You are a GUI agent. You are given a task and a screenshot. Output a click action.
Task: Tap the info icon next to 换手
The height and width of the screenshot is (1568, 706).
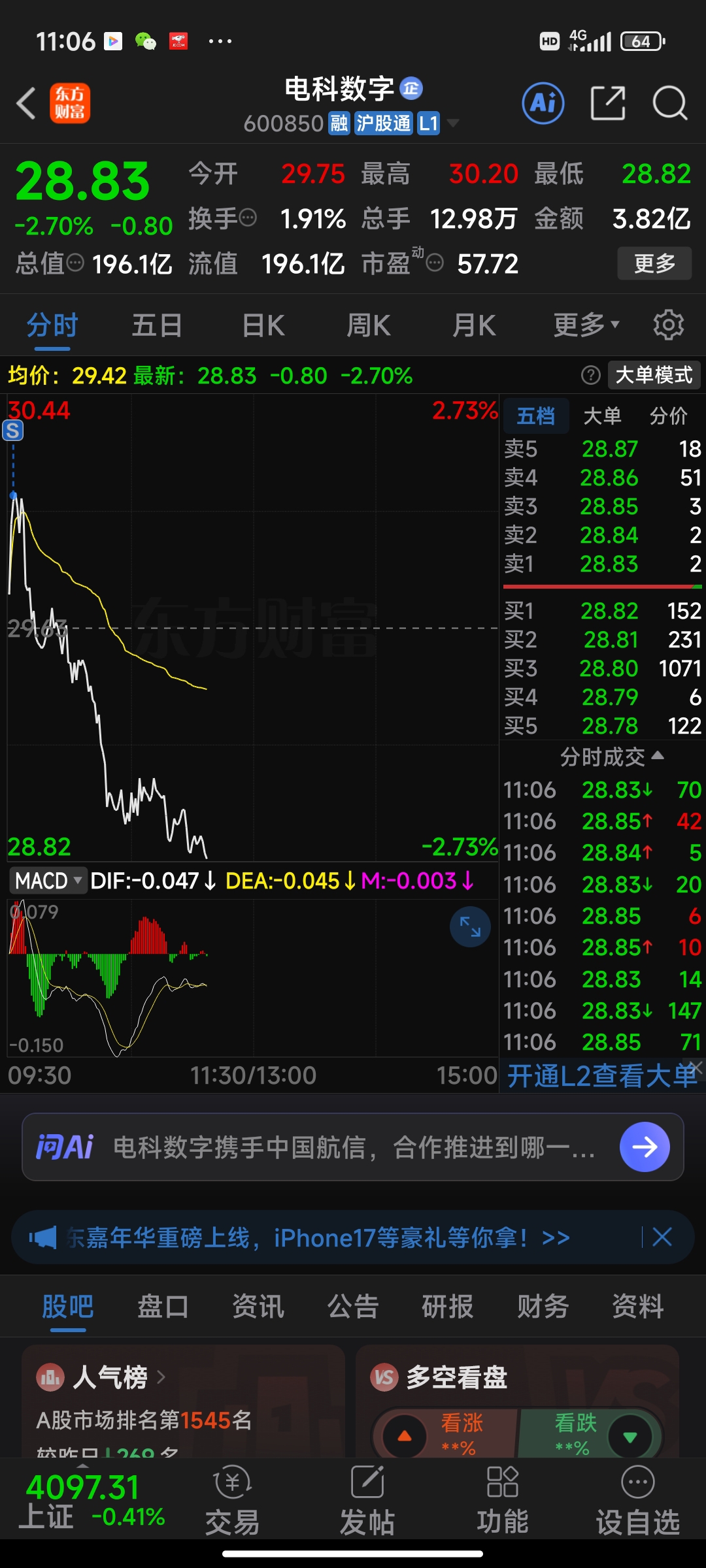point(248,218)
